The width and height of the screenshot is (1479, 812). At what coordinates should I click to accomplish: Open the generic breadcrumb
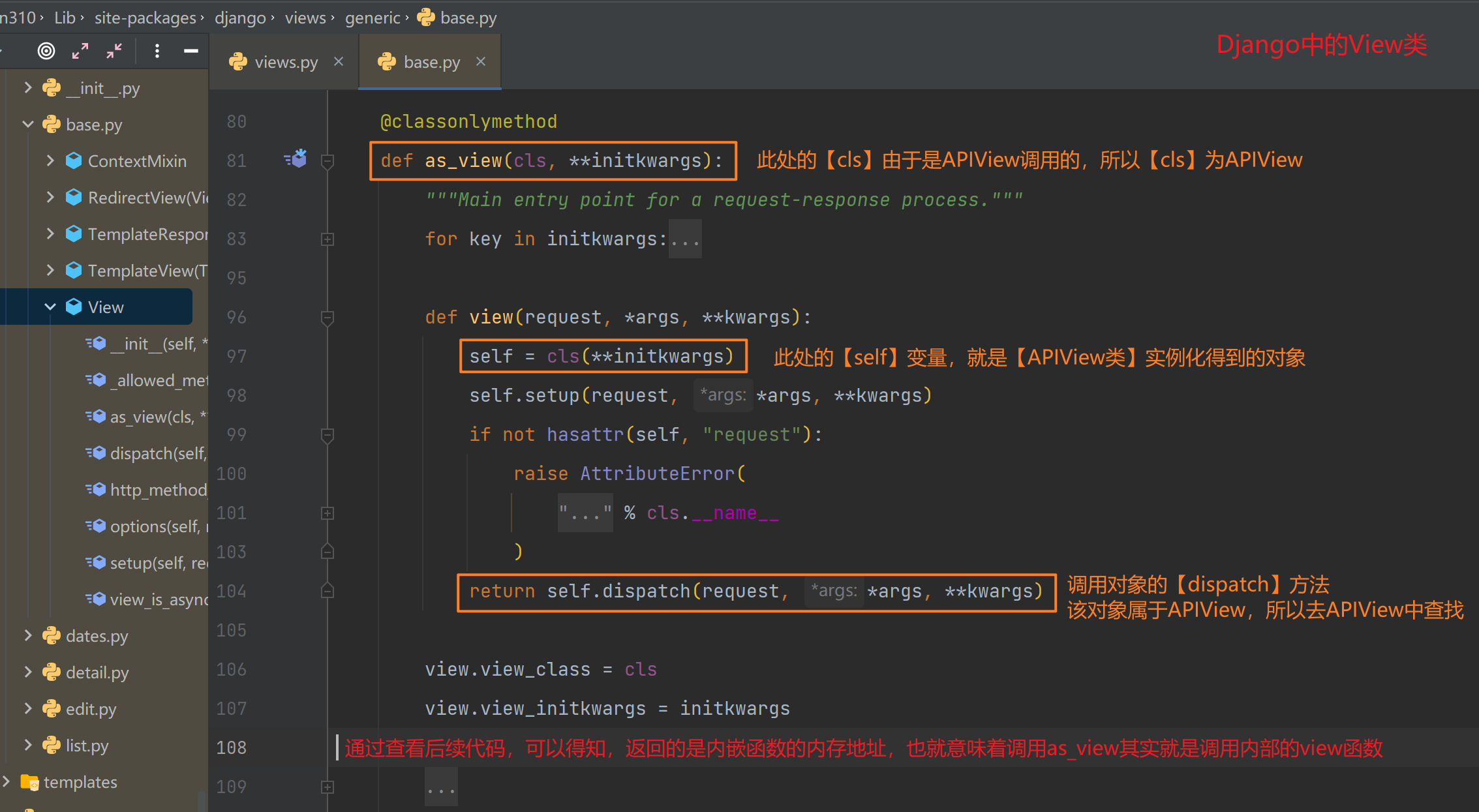click(373, 18)
